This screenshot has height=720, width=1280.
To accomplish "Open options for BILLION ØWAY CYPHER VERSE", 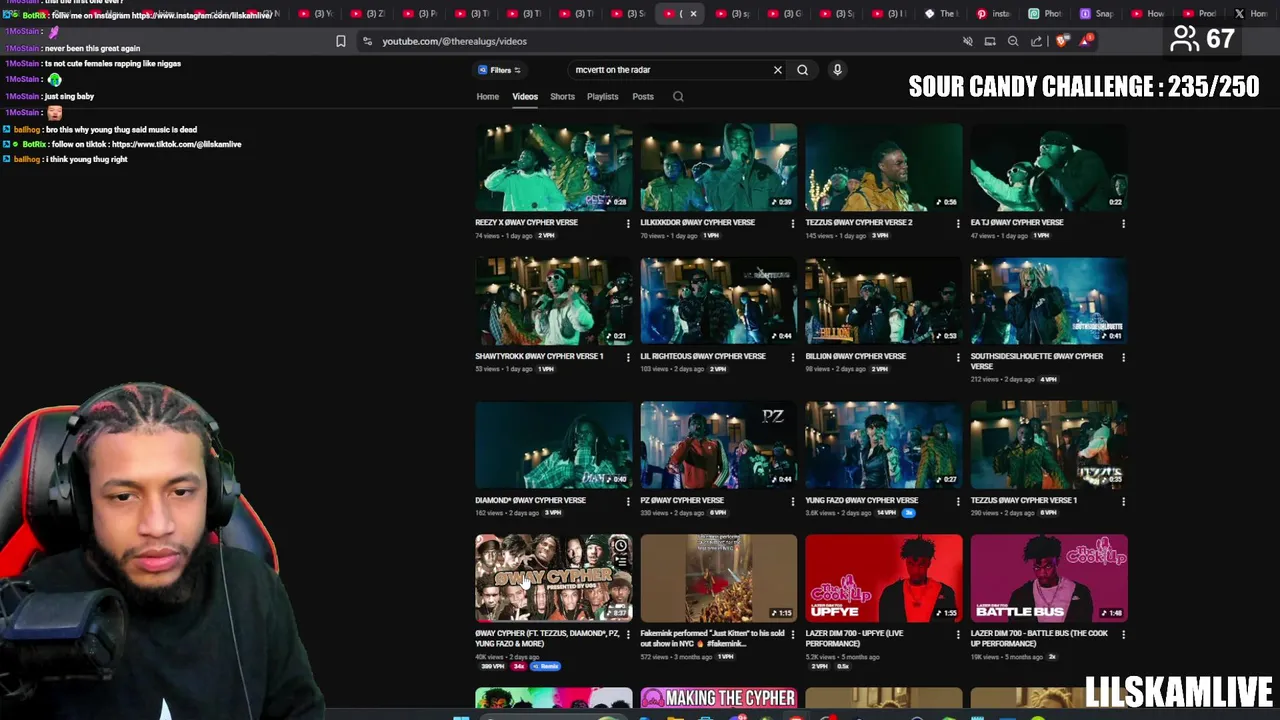I will pos(958,357).
